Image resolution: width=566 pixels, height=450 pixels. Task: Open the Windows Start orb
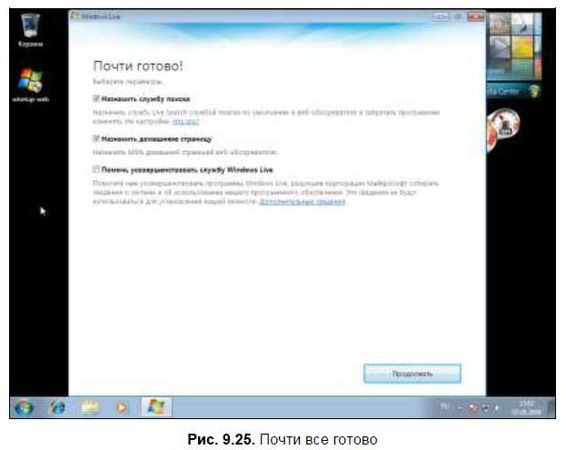(24, 408)
